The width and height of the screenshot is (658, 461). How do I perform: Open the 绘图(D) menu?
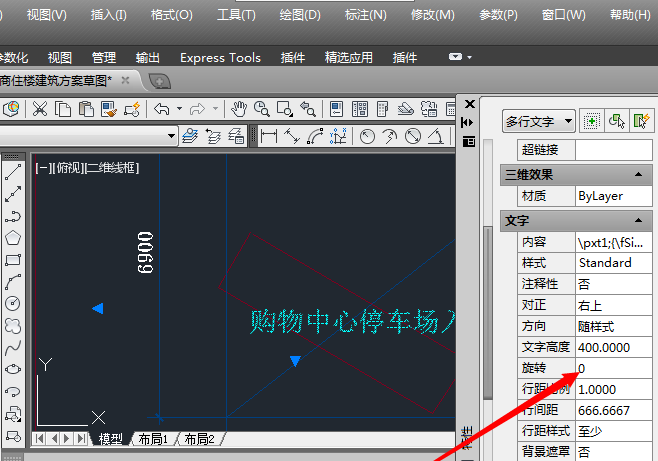click(x=300, y=16)
